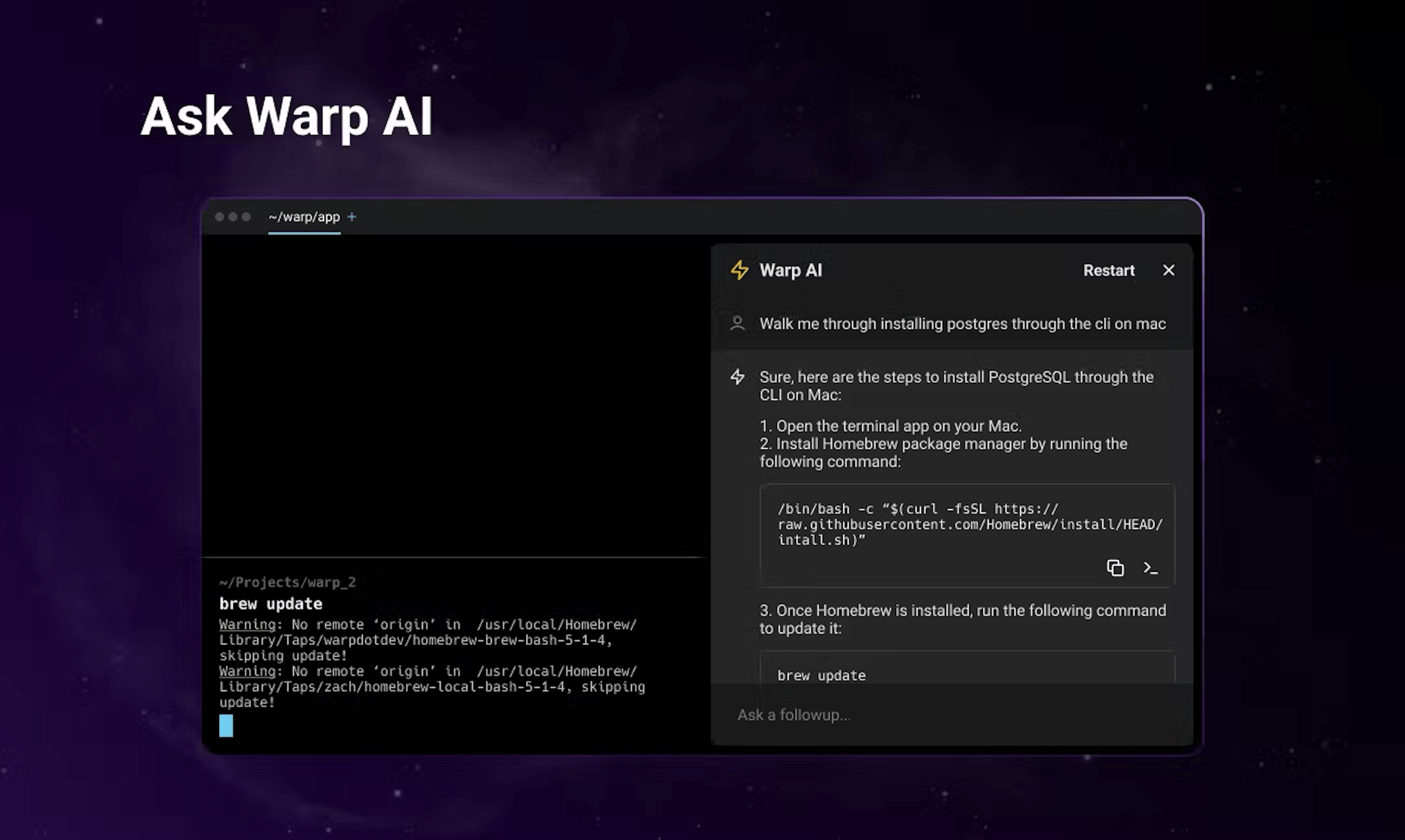Viewport: 1405px width, 840px height.
Task: Click the user's postgres question message
Action: (x=962, y=324)
